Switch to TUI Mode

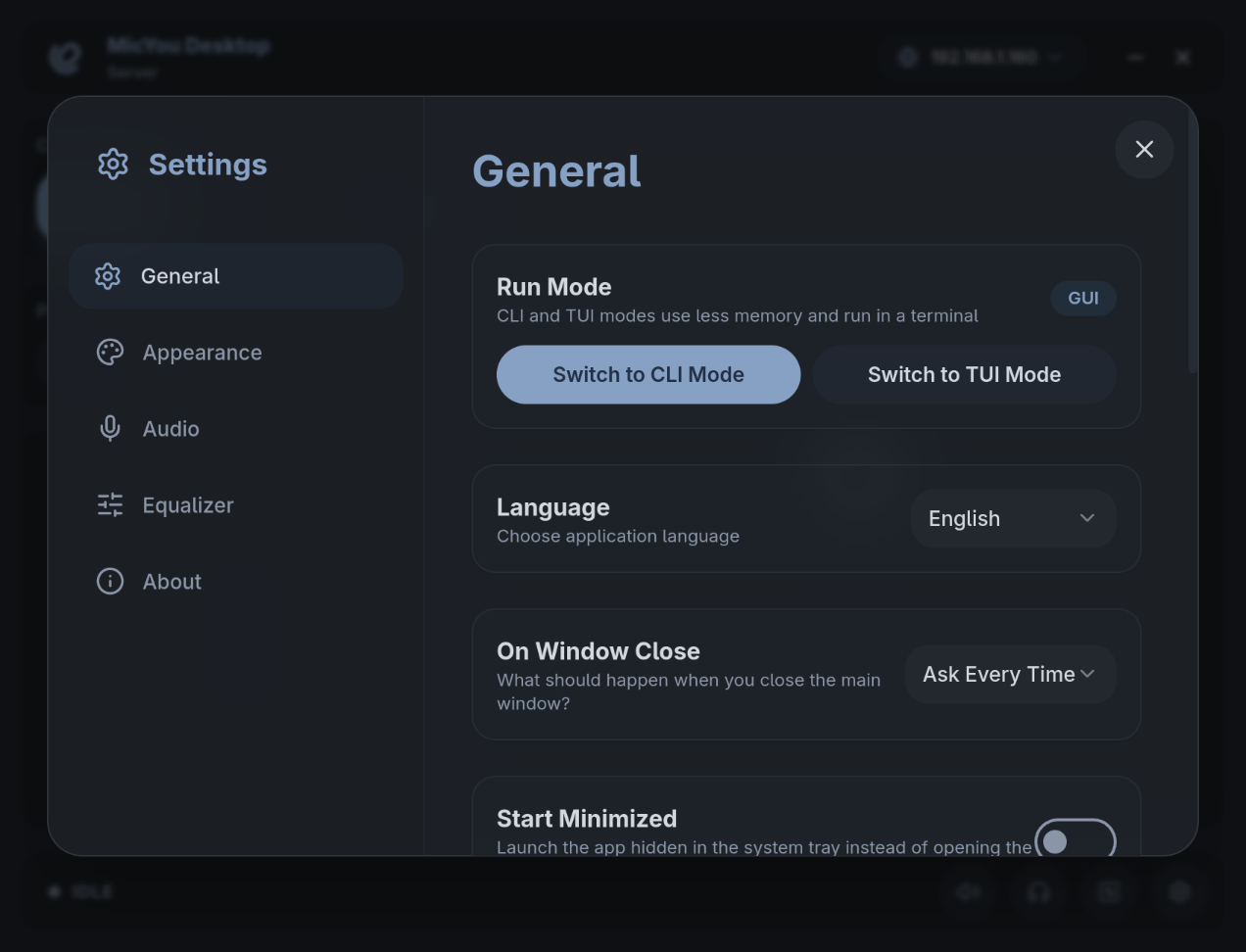(964, 374)
